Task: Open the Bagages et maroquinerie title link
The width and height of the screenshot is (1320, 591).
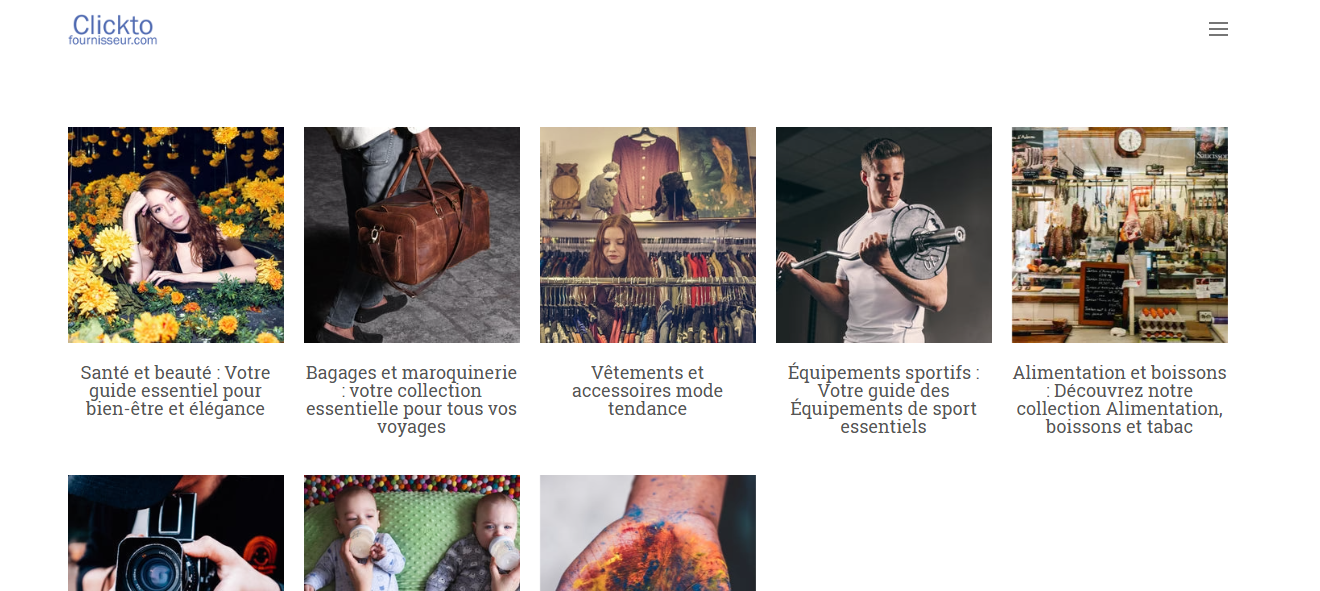Action: click(412, 399)
